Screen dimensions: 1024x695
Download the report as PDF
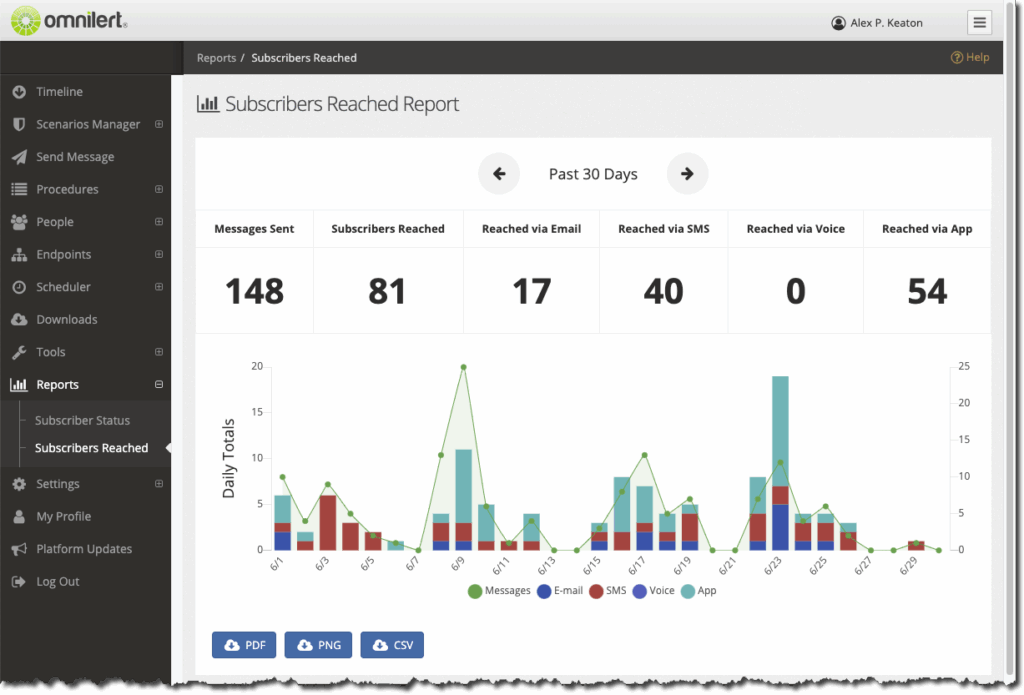pos(244,645)
